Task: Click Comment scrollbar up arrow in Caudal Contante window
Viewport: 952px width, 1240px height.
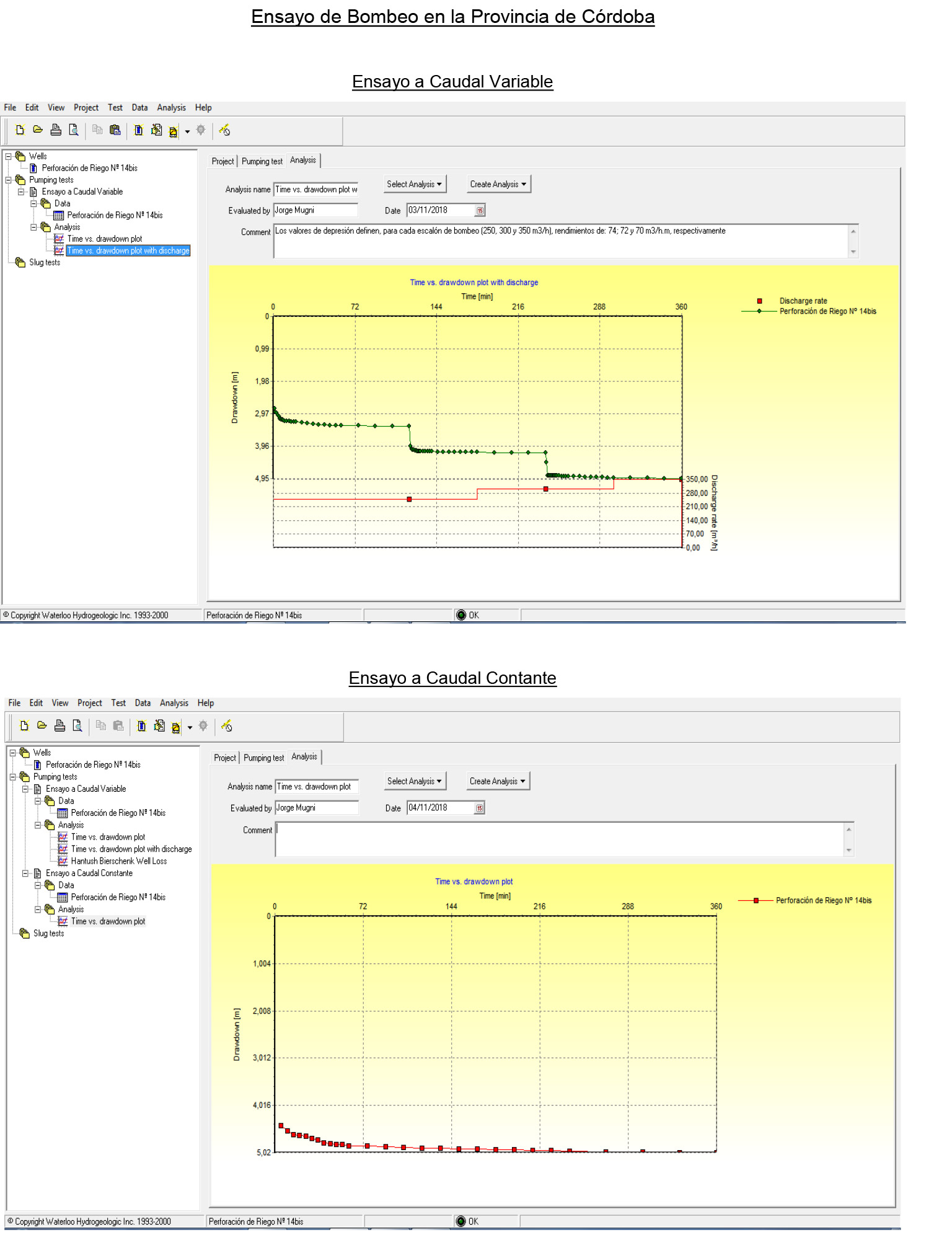Action: [x=849, y=829]
